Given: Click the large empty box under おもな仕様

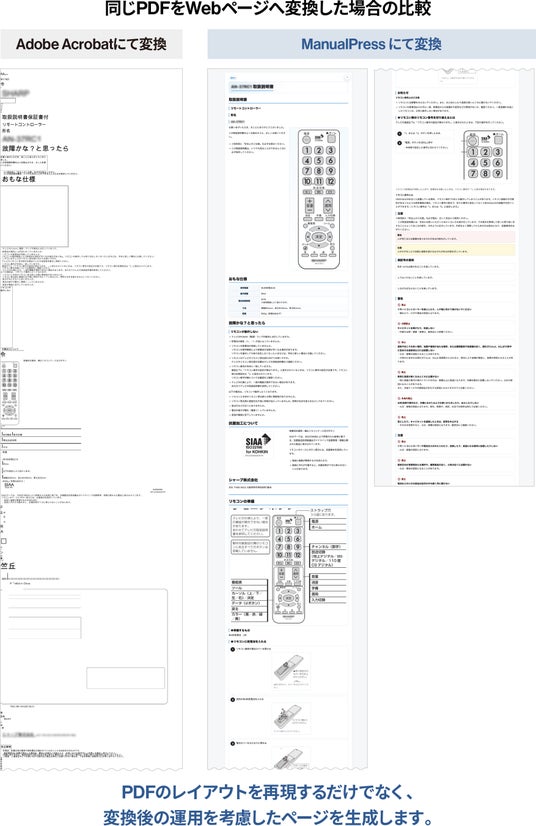Looking at the screenshot, I should [x=34, y=216].
